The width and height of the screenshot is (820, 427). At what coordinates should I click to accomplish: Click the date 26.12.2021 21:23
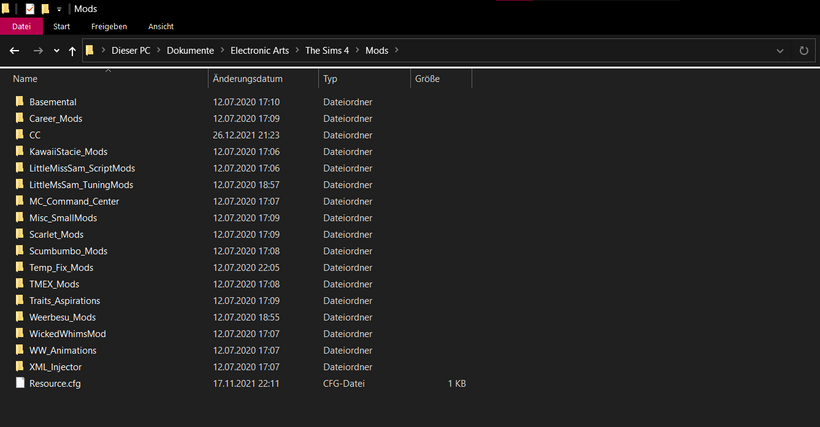(x=246, y=135)
